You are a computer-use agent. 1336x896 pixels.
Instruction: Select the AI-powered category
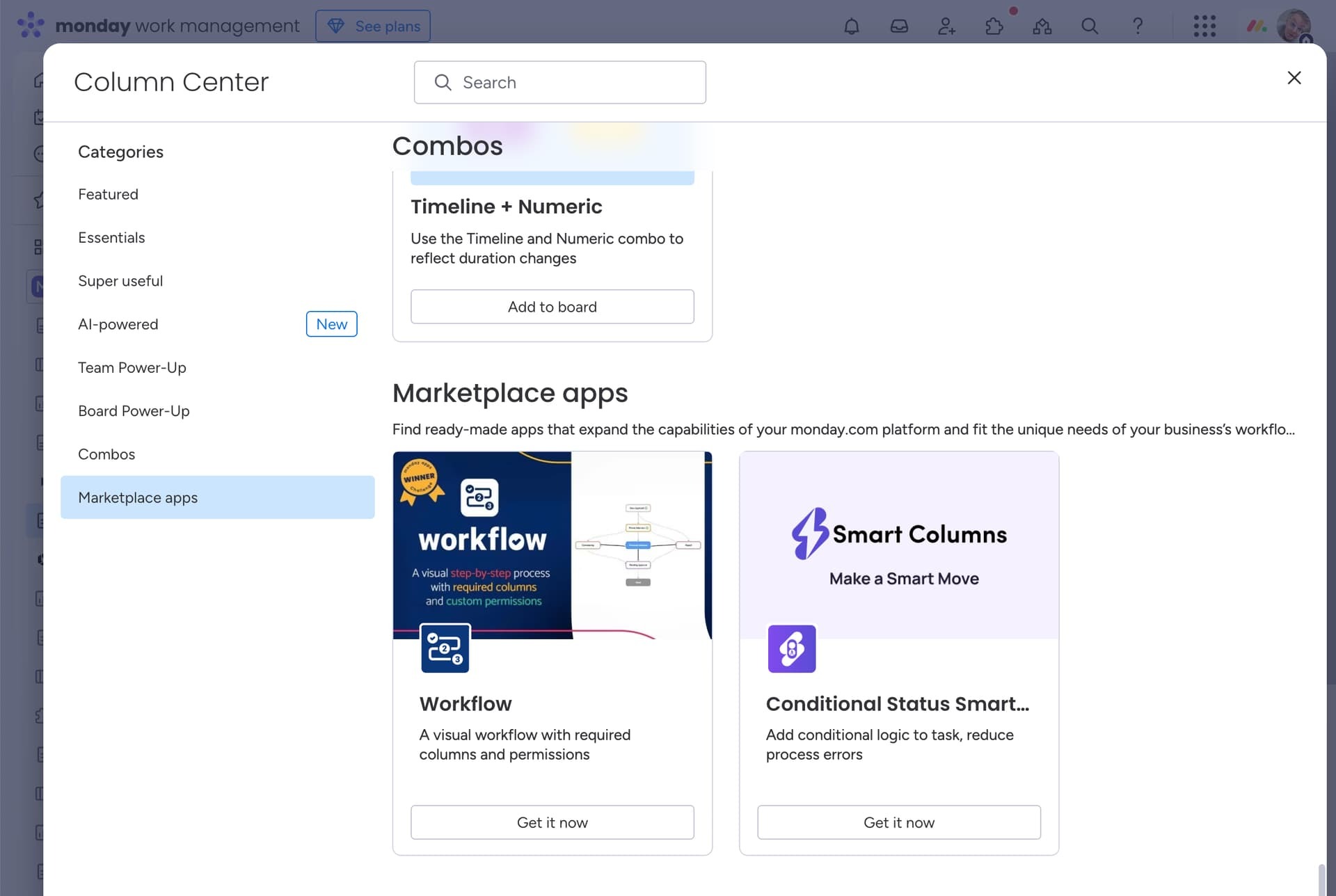(217, 324)
